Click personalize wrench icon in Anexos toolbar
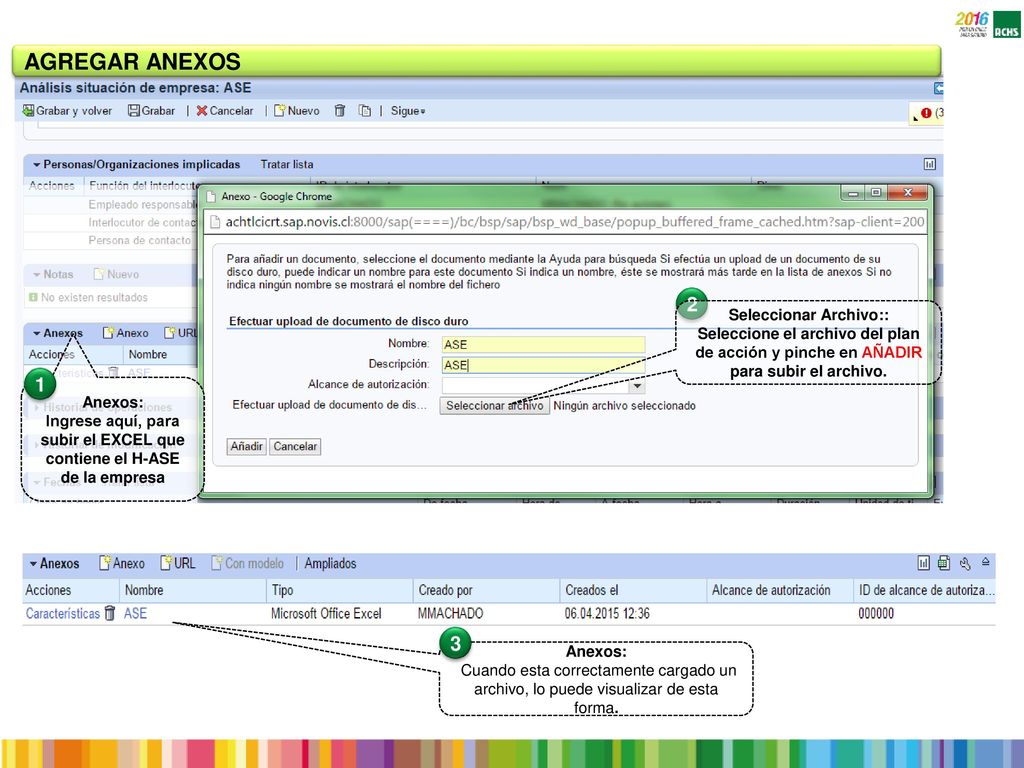Image resolution: width=1024 pixels, height=768 pixels. coord(965,563)
